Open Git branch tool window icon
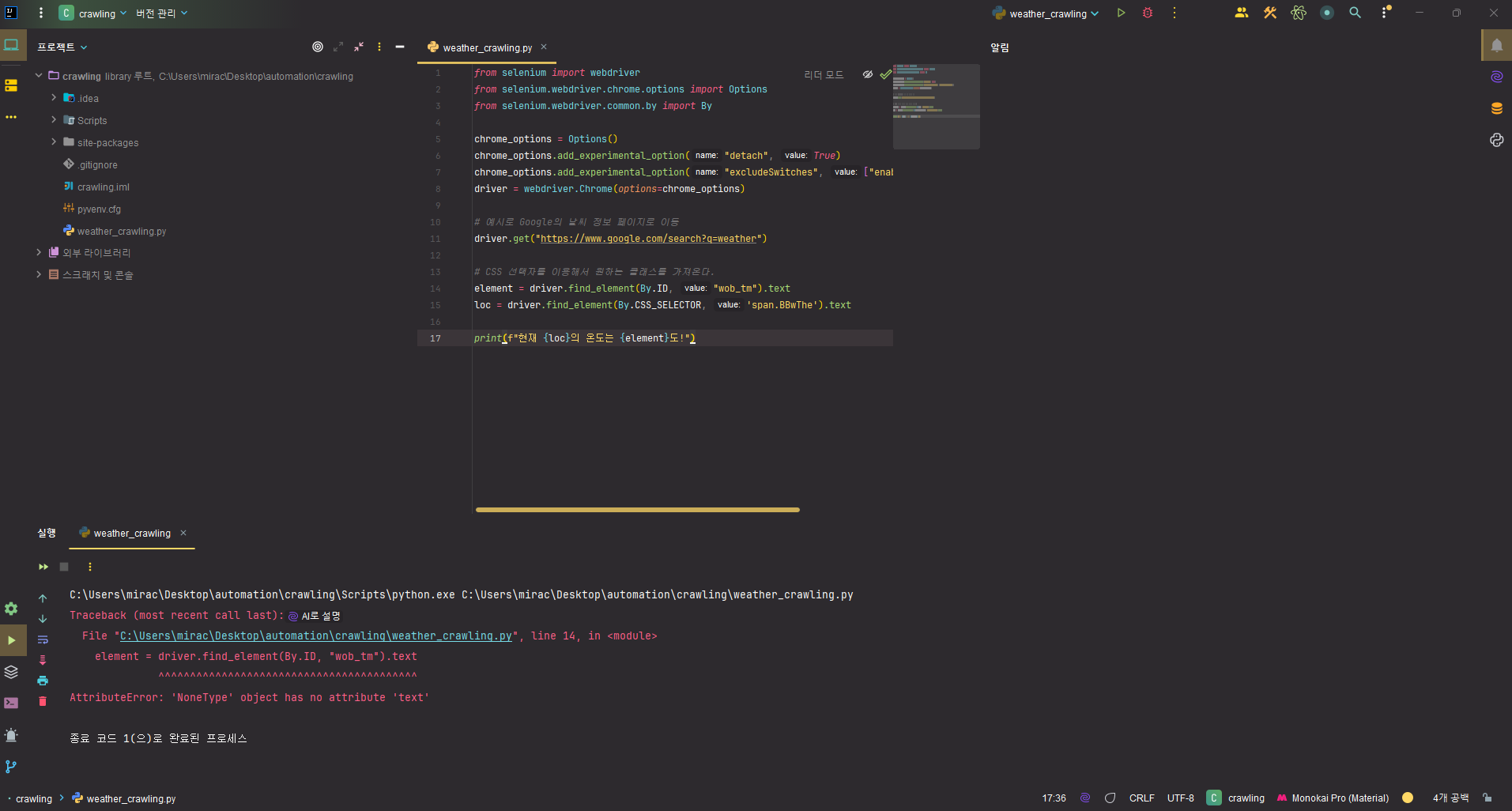The image size is (1512, 811). (x=11, y=767)
